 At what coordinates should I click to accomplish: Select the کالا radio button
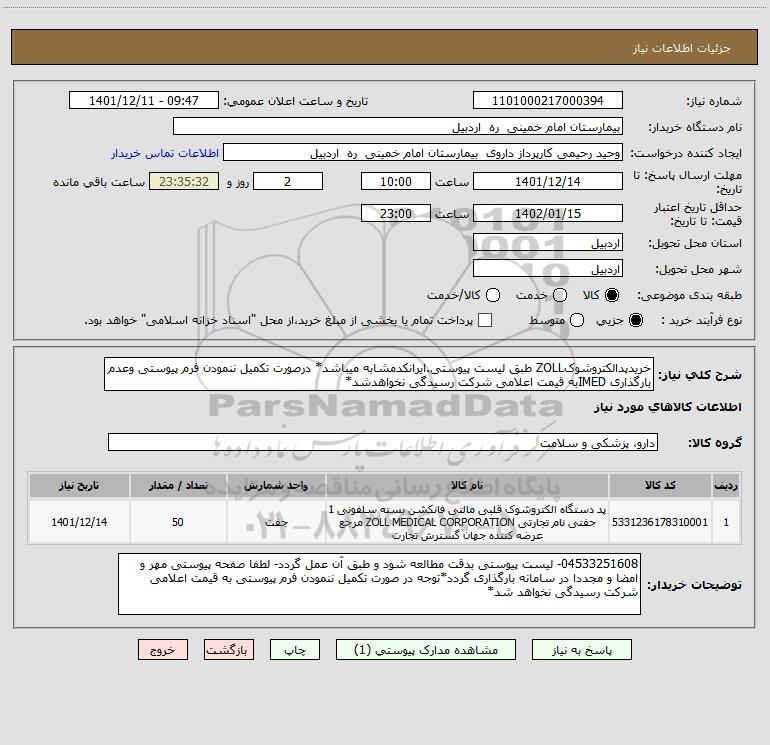click(612, 295)
